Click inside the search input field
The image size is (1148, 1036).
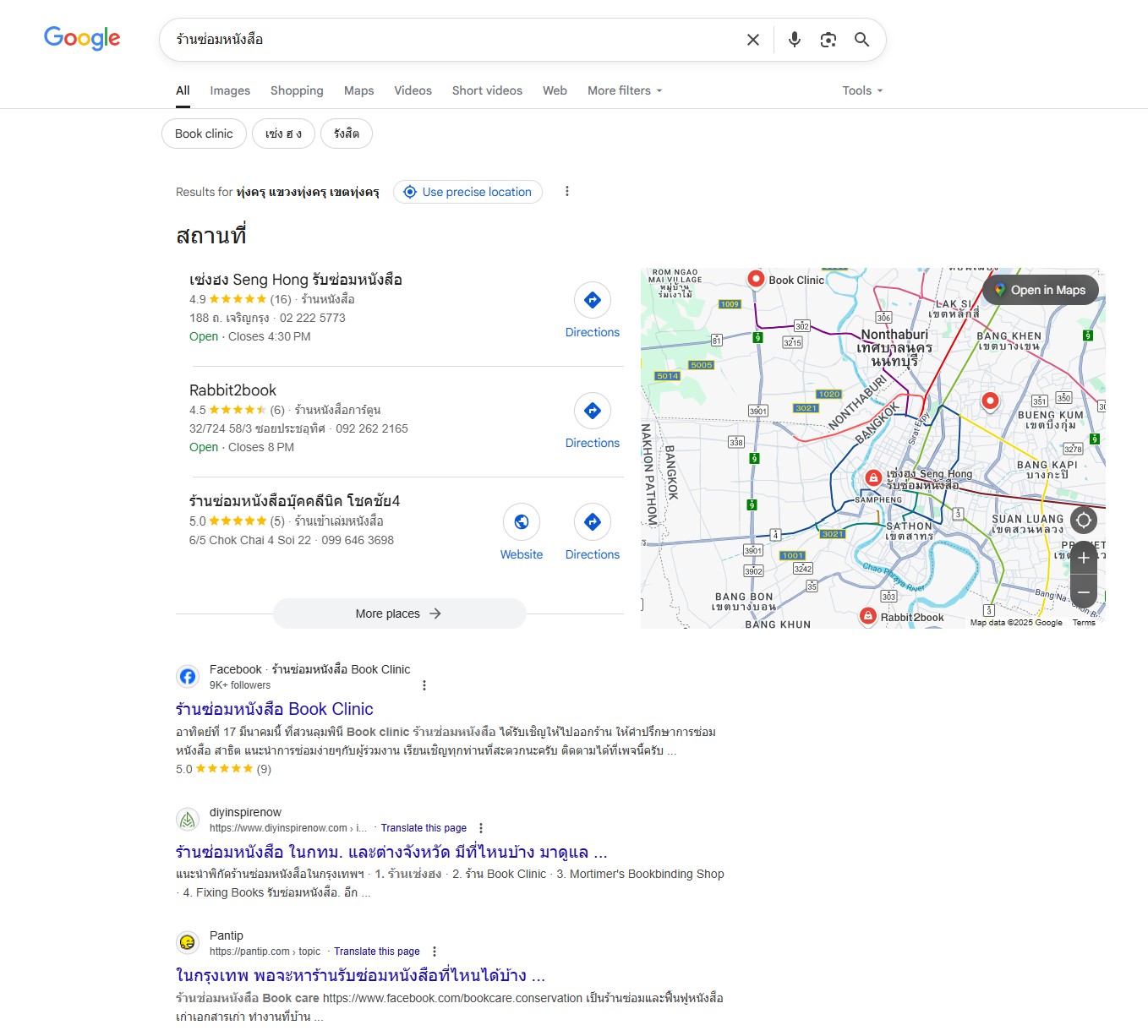tap(448, 40)
